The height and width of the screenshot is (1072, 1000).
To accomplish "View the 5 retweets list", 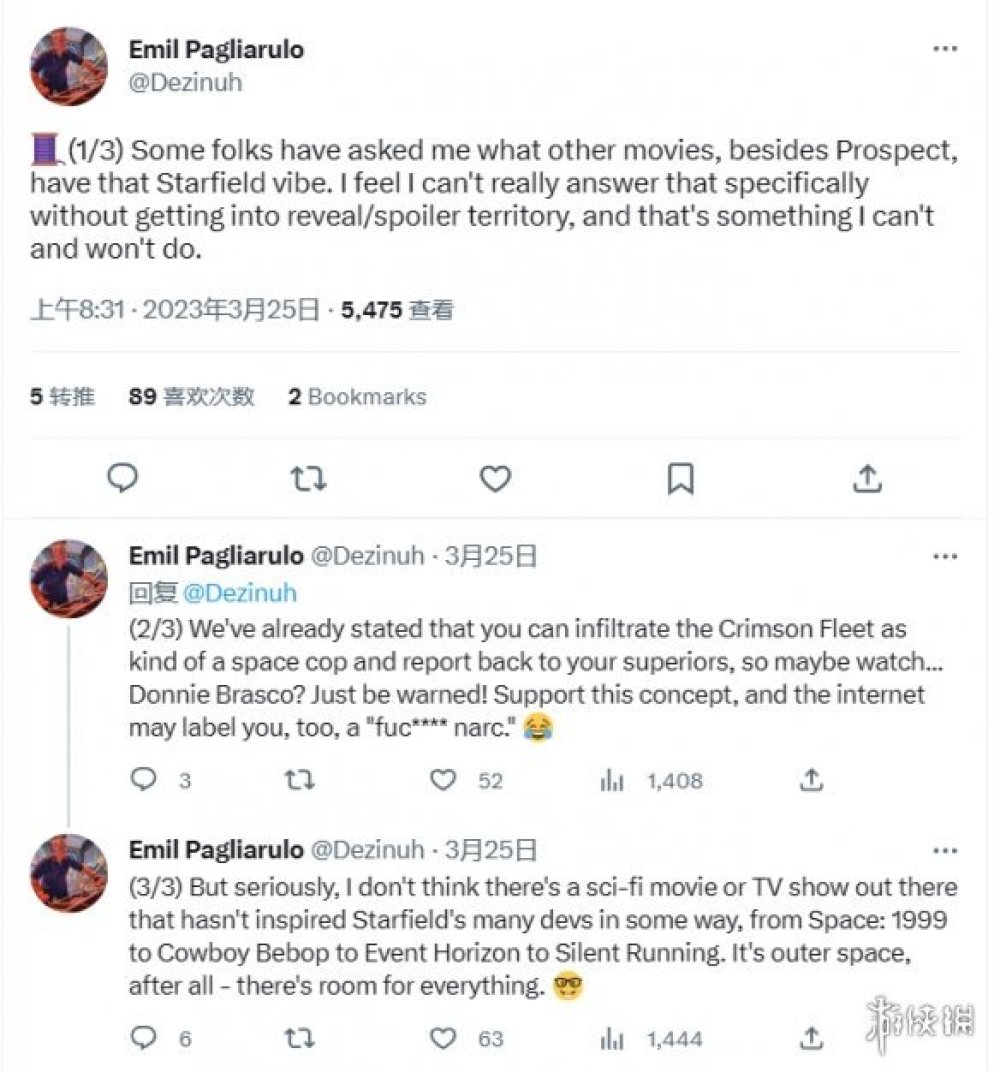I will pos(62,397).
